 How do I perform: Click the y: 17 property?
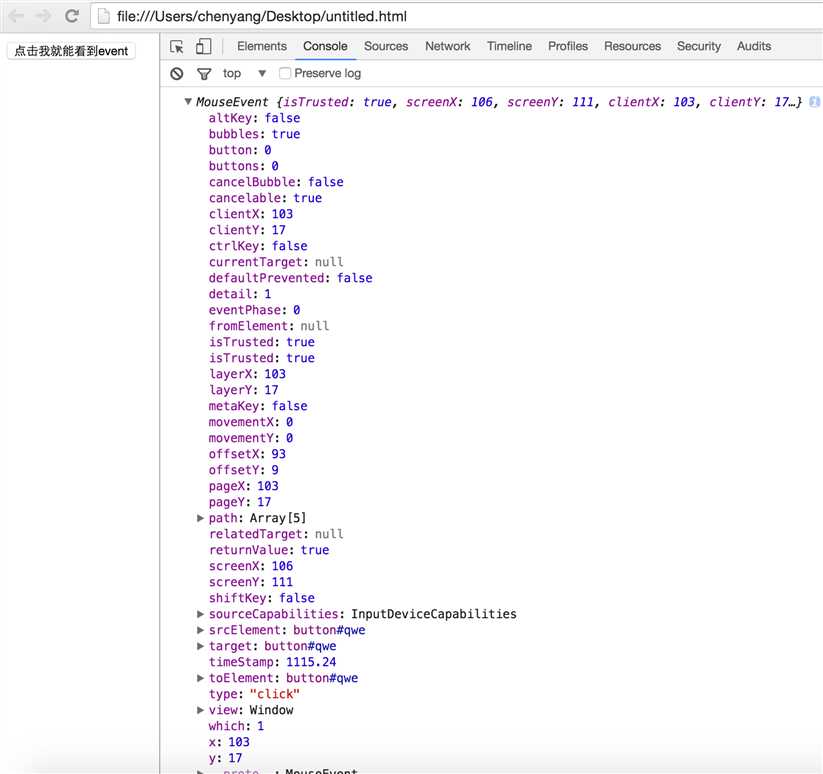pyautogui.click(x=225, y=758)
